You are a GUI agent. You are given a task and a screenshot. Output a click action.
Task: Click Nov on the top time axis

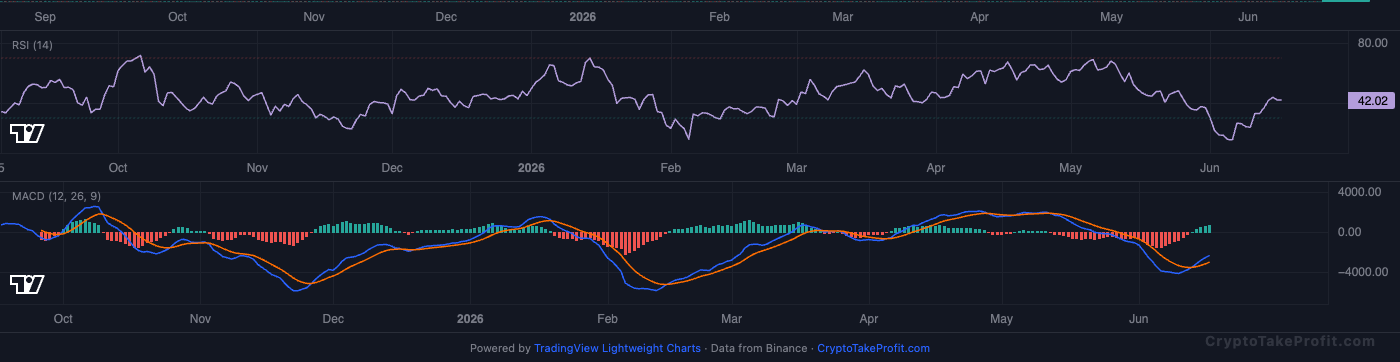pos(314,17)
